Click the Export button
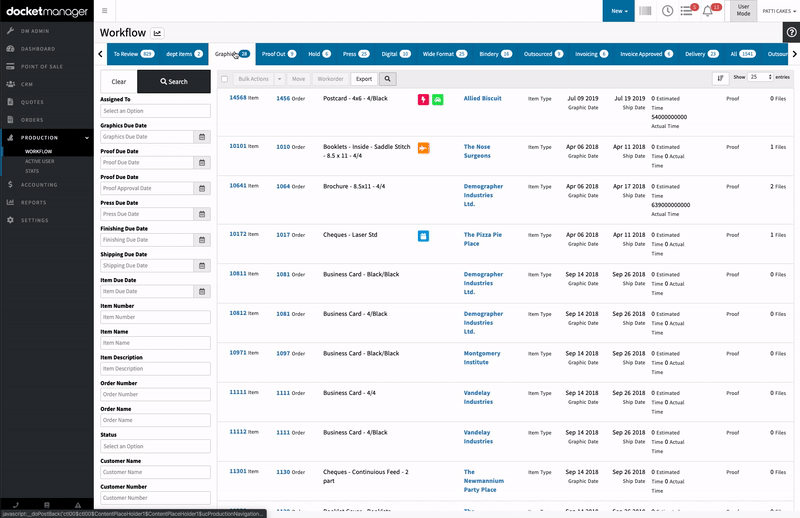Image resolution: width=800 pixels, height=518 pixels. click(364, 79)
